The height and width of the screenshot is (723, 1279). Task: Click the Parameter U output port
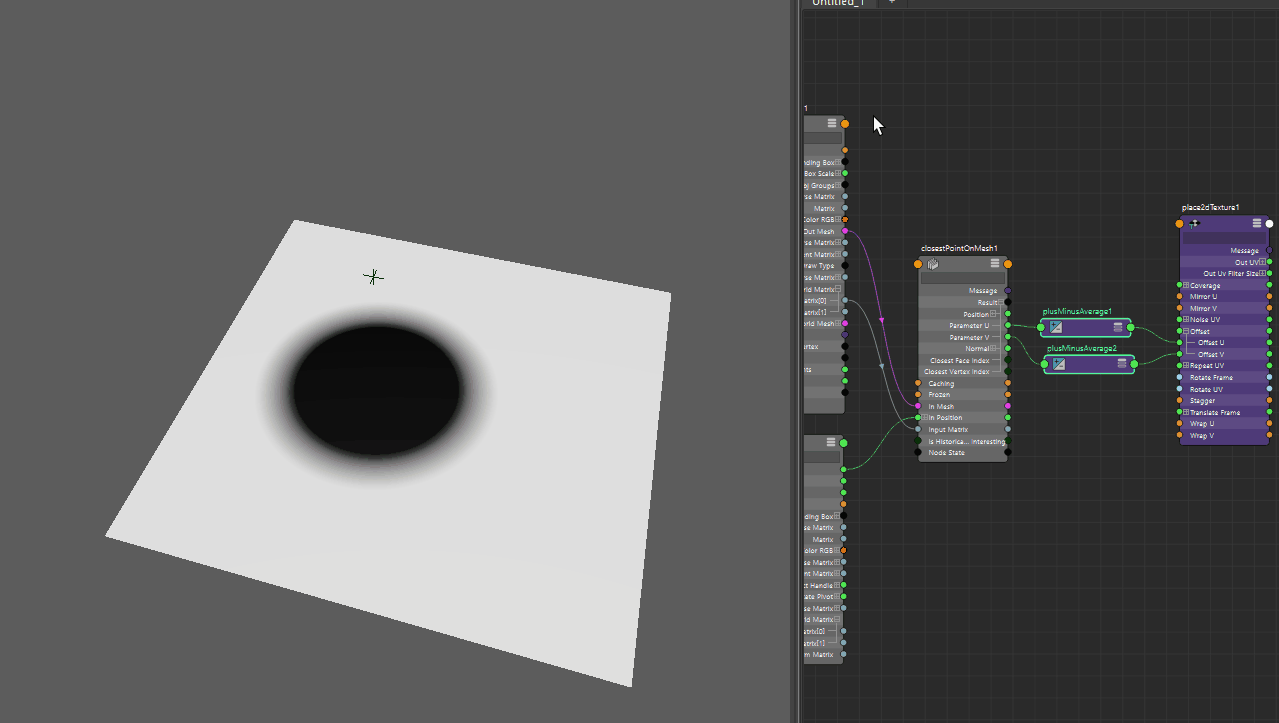click(x=1007, y=325)
